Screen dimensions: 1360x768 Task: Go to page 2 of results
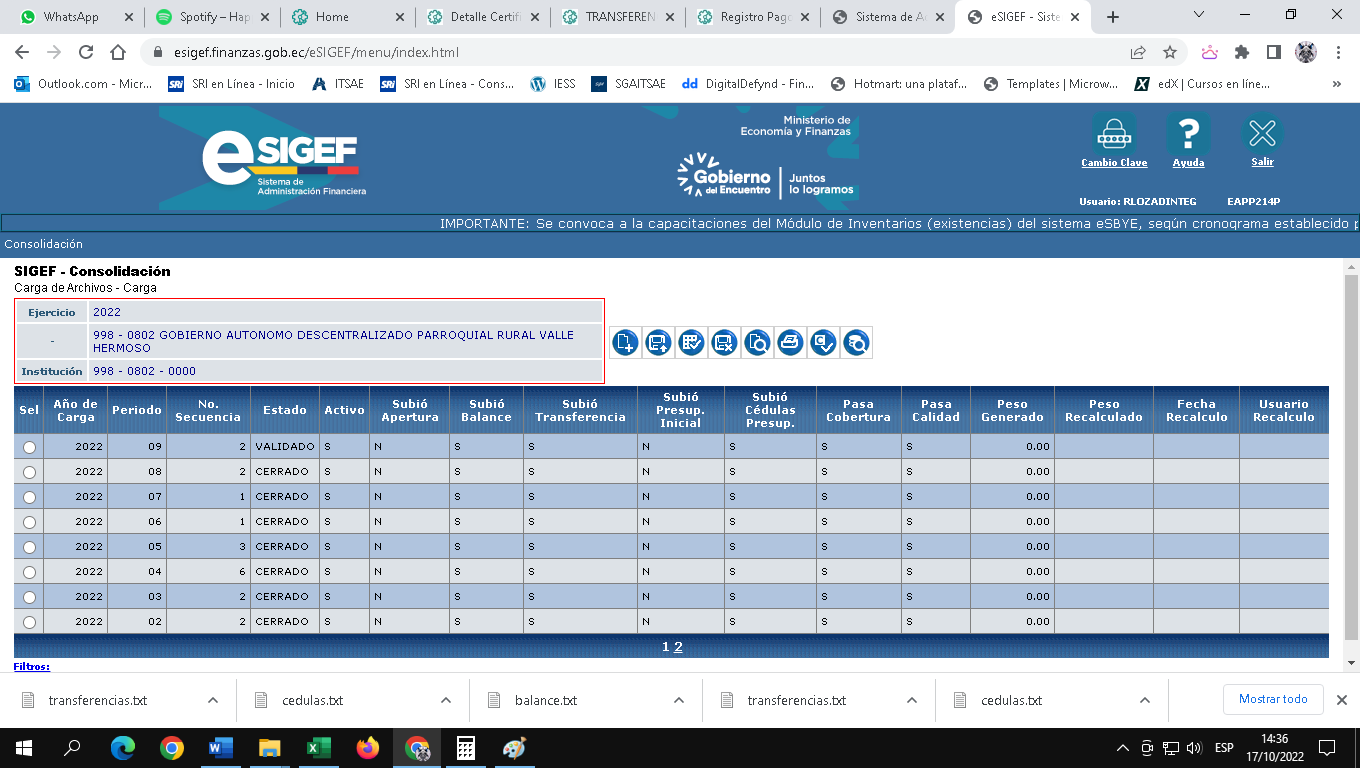pyautogui.click(x=678, y=647)
